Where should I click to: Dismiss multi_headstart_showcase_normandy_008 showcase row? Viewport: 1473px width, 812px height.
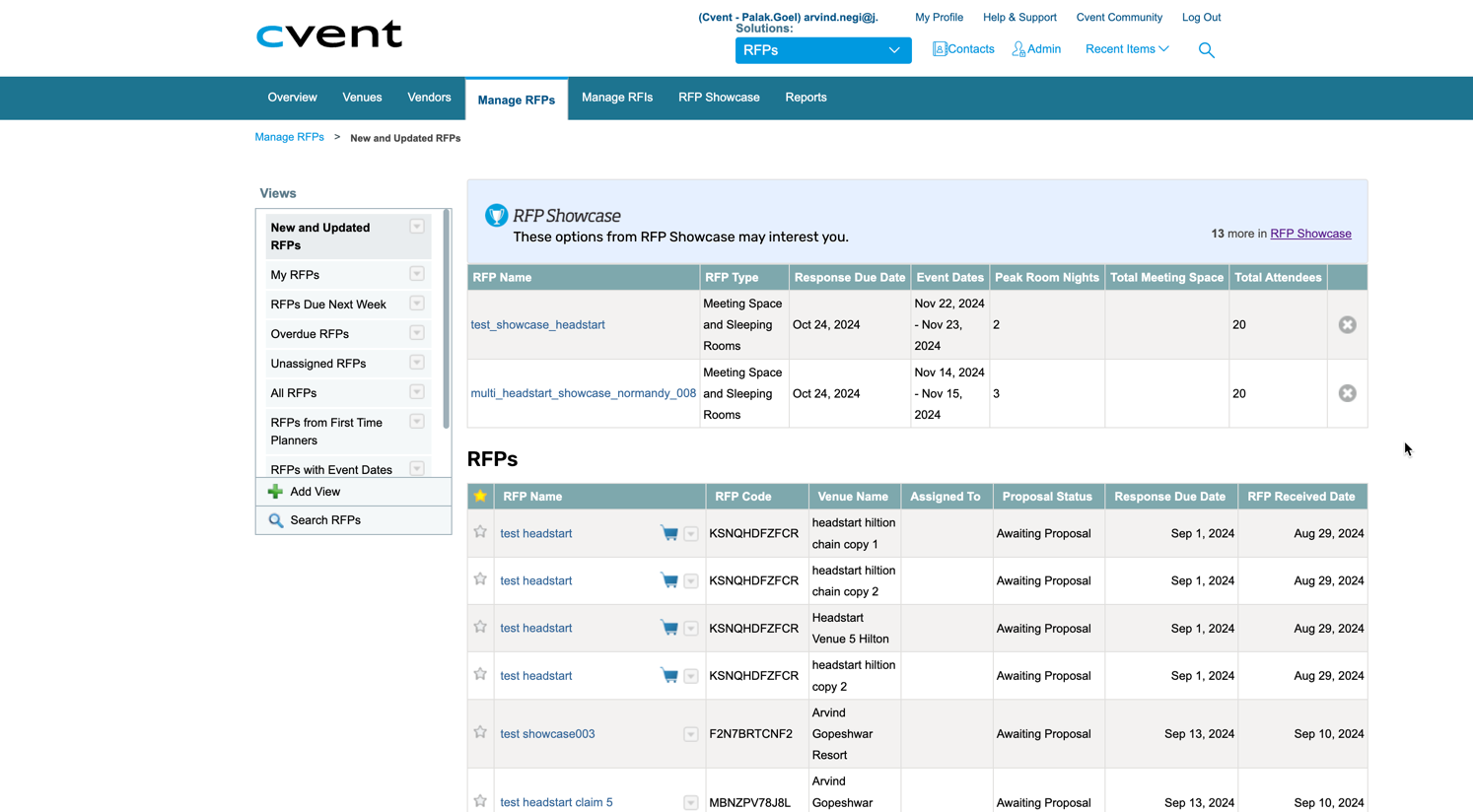point(1347,393)
